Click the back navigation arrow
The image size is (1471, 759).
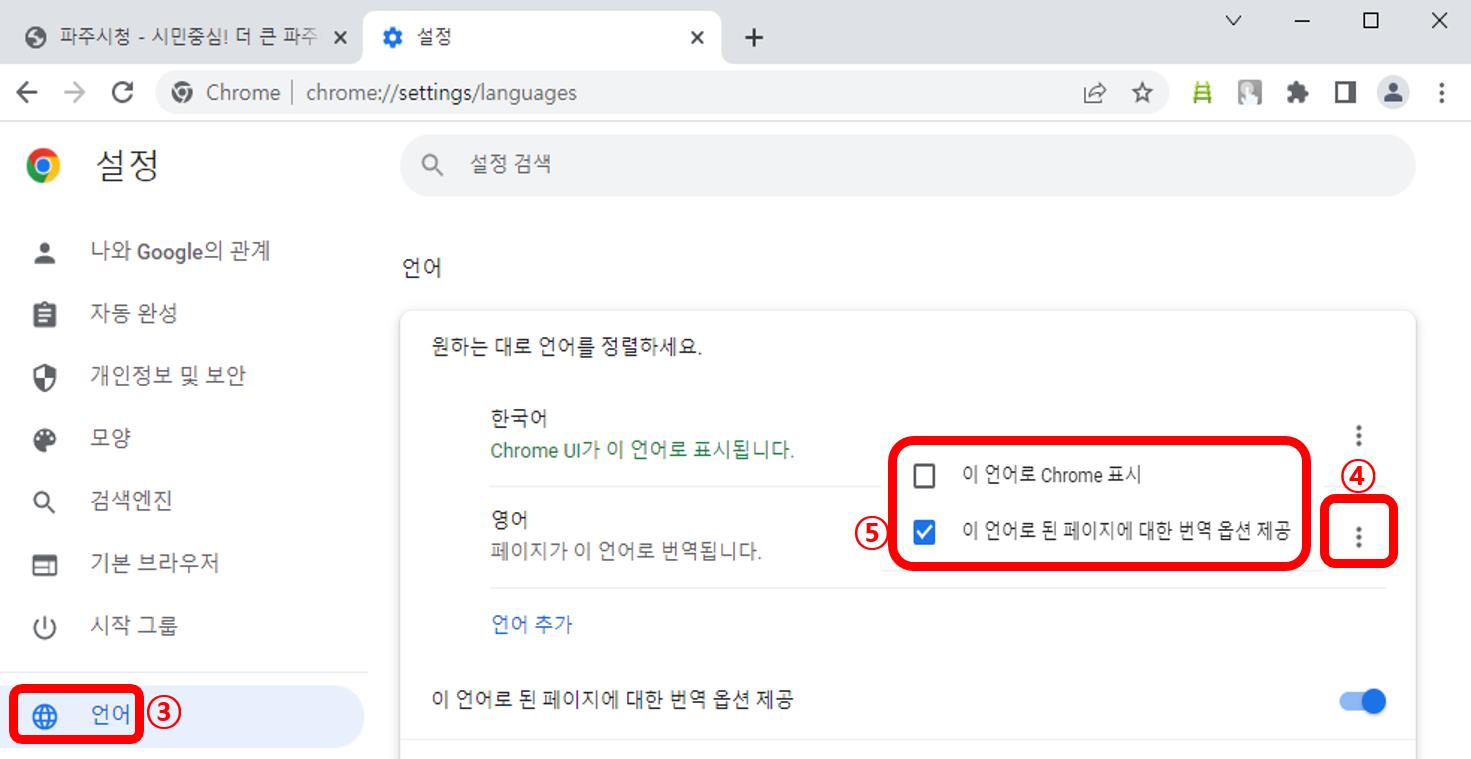[x=25, y=92]
